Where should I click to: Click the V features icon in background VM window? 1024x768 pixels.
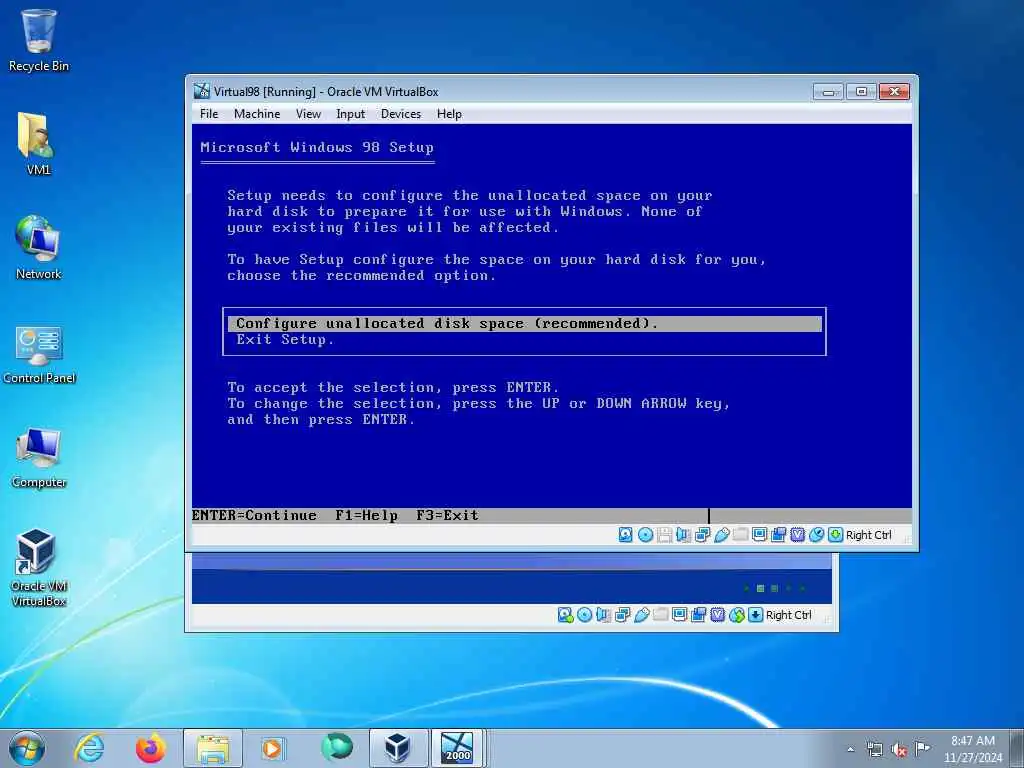(718, 615)
